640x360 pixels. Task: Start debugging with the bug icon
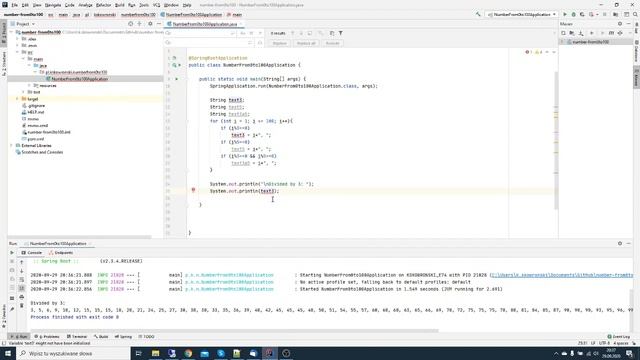tap(573, 14)
